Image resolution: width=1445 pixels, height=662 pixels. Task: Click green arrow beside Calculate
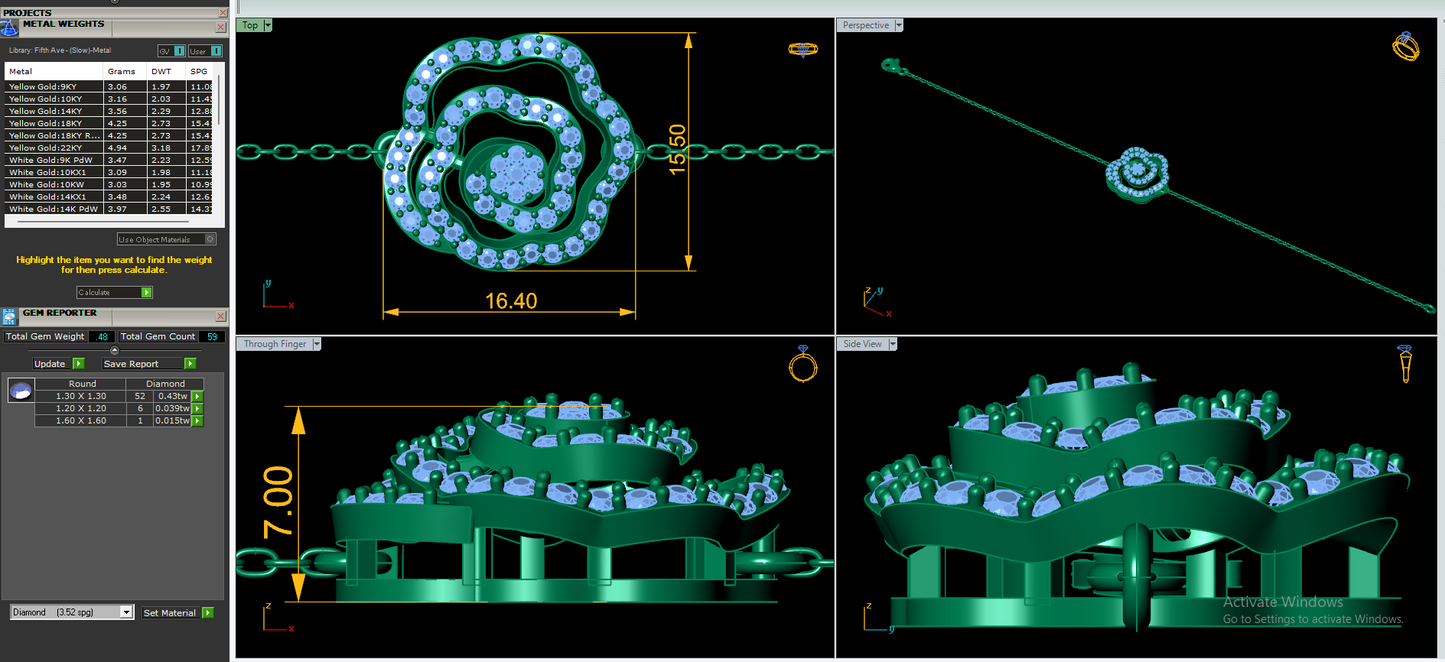[x=147, y=293]
